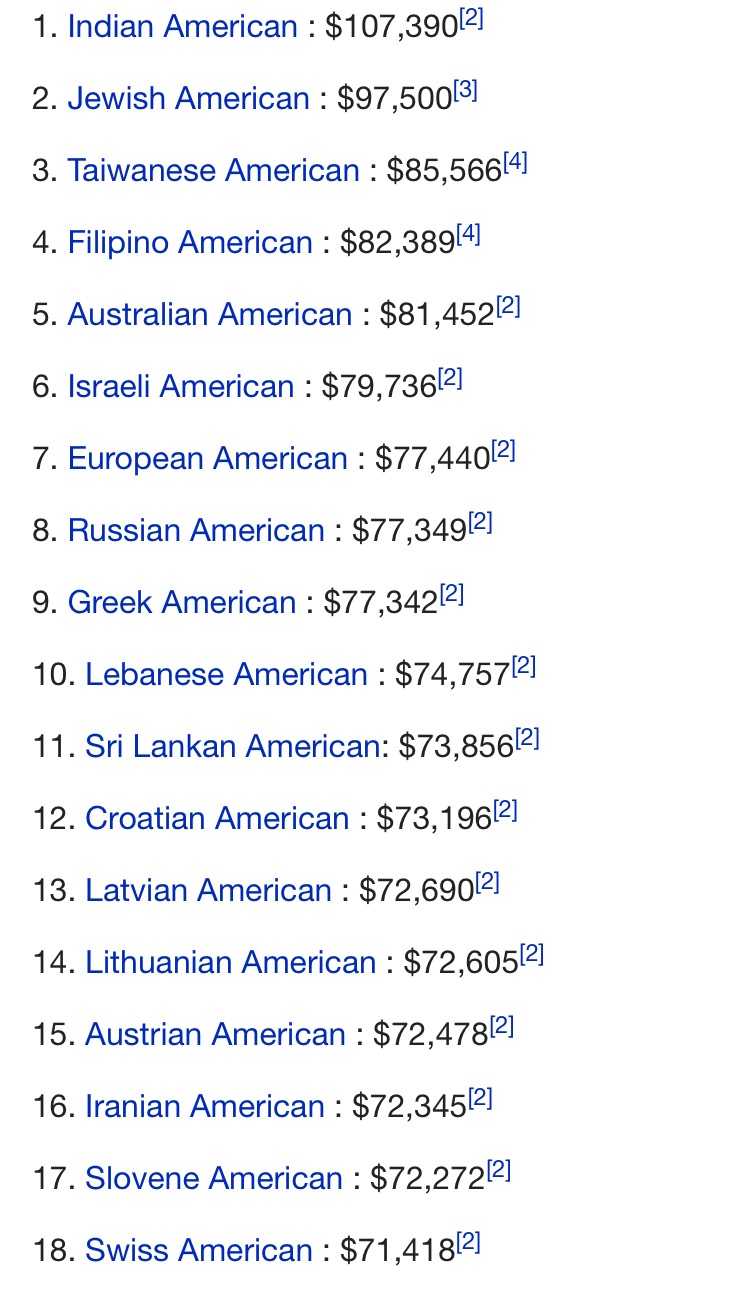Open the Filipino American page
This screenshot has height=1290, width=750.
(190, 243)
